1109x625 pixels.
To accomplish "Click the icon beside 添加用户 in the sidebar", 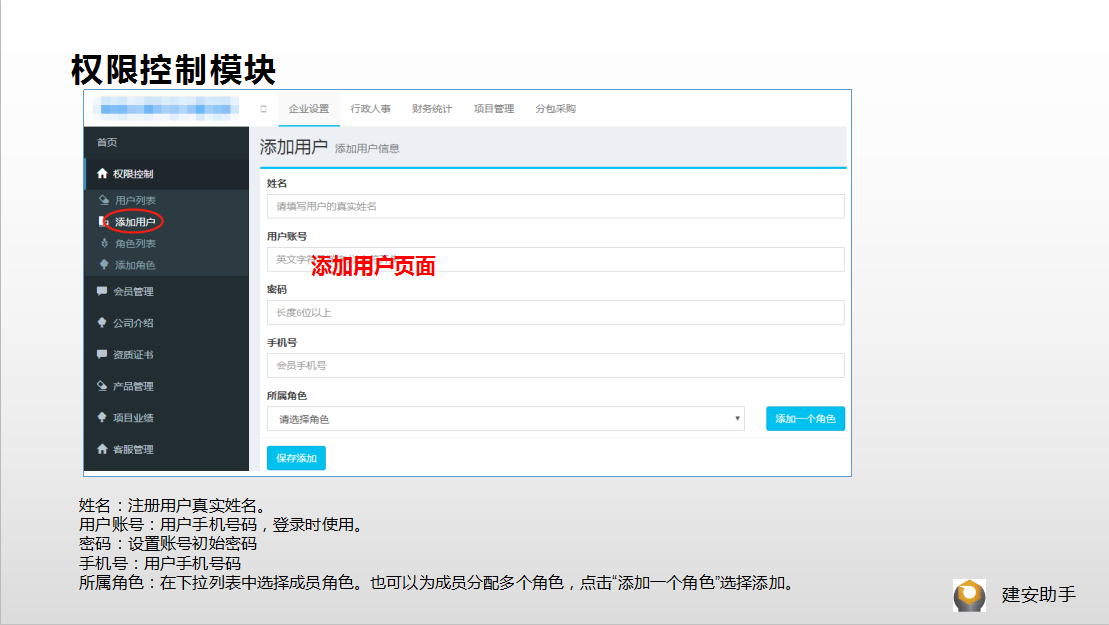I will (104, 221).
